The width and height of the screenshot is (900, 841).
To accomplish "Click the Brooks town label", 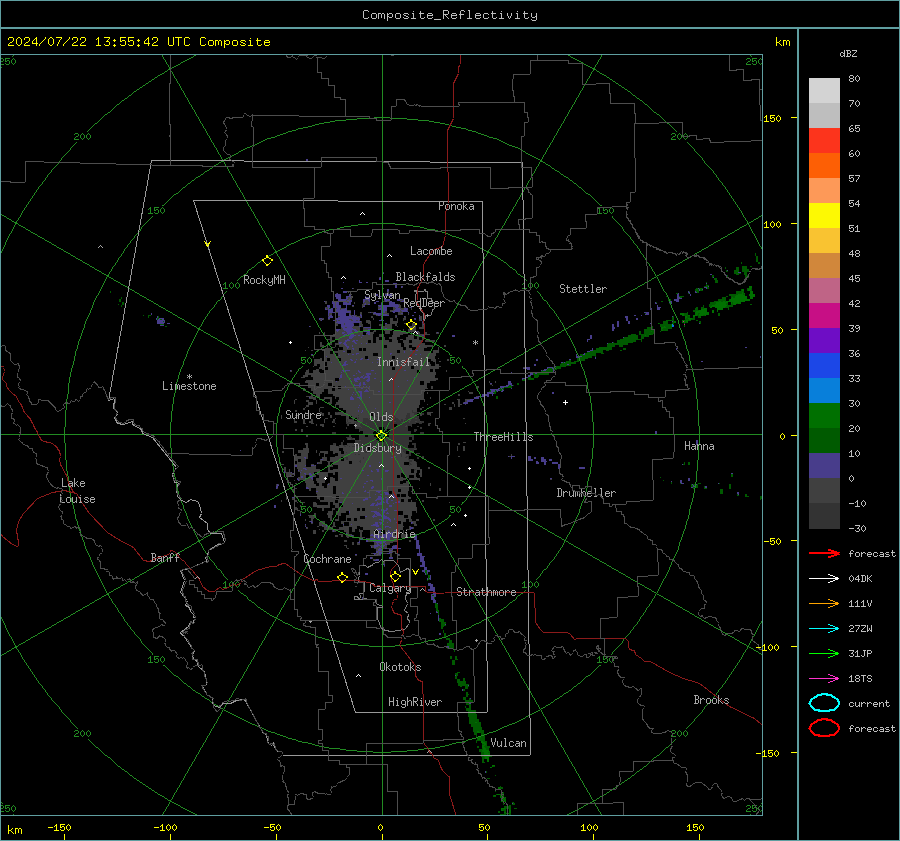I will tap(711, 700).
